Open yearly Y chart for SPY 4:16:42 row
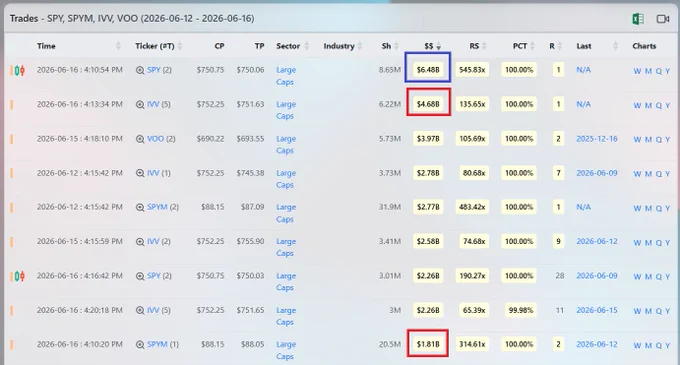The height and width of the screenshot is (365, 680). point(667,277)
